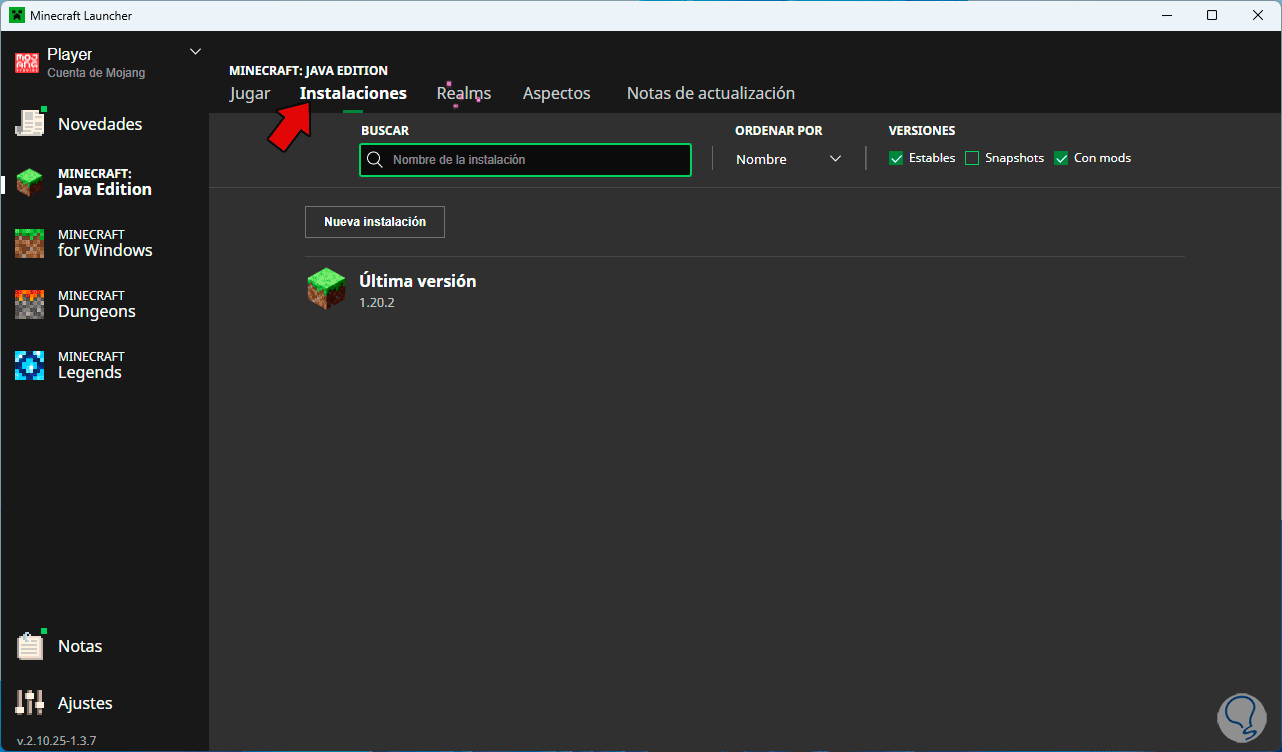The width and height of the screenshot is (1282, 752).
Task: Open the Ordenar por Nombre dropdown
Action: [788, 159]
